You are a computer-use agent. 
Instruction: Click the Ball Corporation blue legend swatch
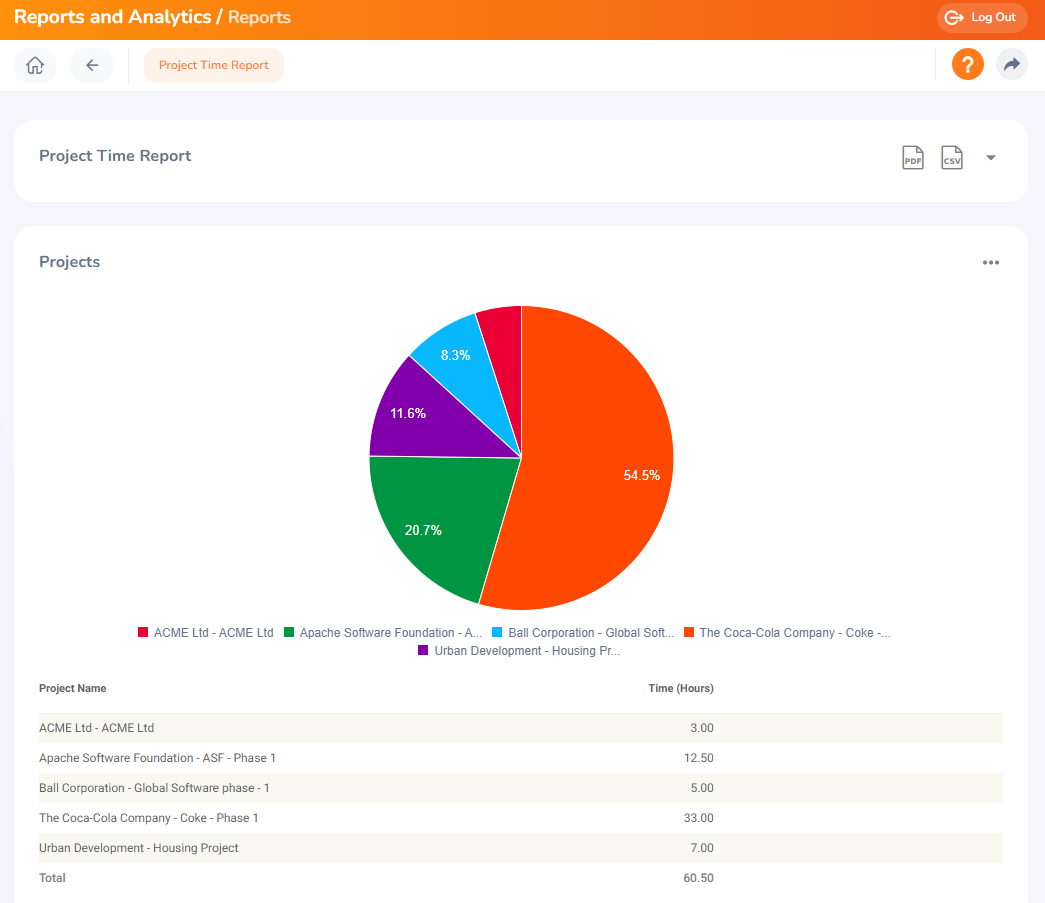click(497, 632)
